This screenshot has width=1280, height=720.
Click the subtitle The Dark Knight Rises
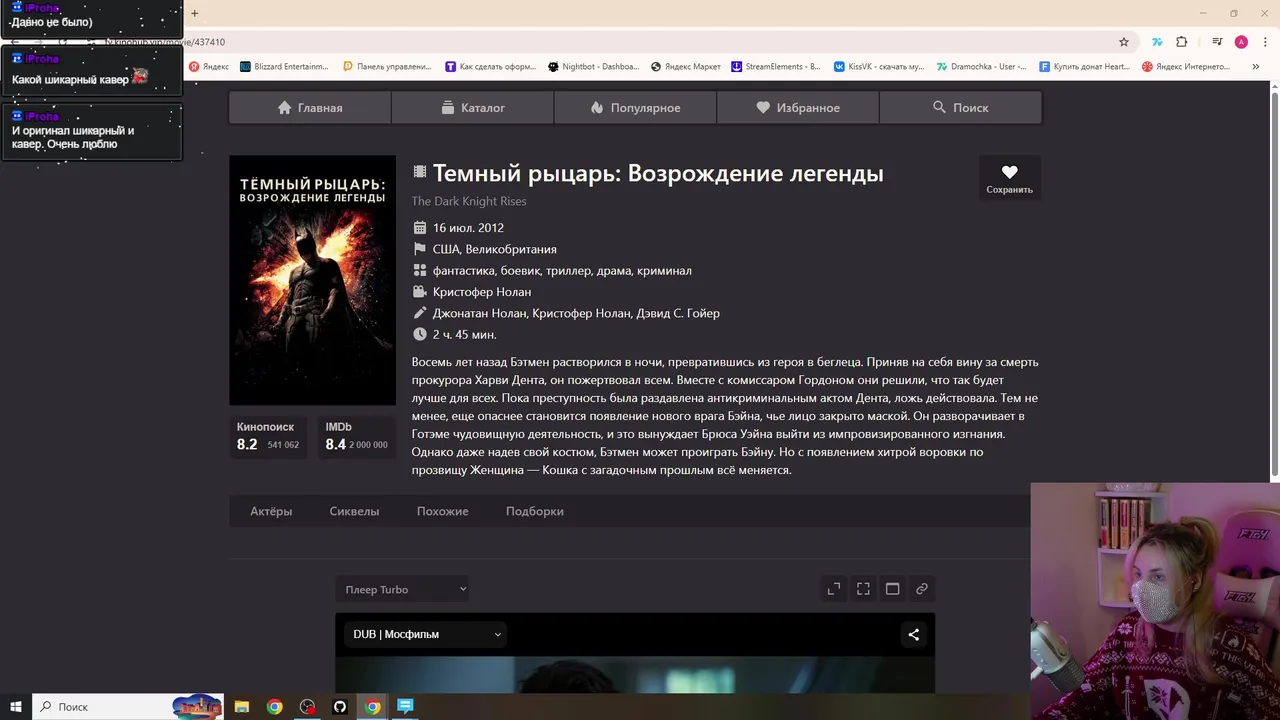tap(469, 201)
